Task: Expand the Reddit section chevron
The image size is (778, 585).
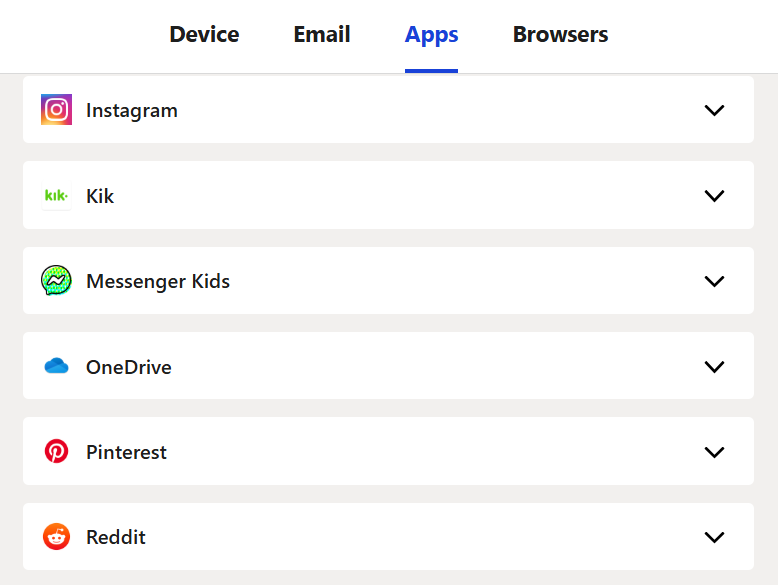Action: (714, 537)
